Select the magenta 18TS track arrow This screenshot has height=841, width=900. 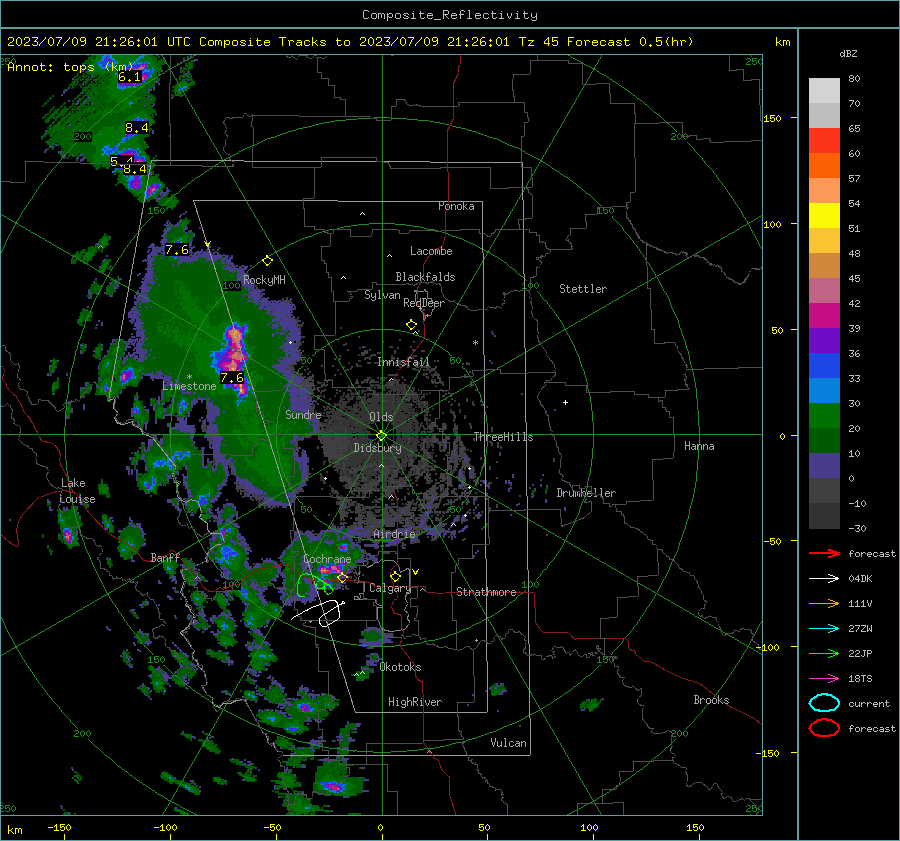[x=824, y=679]
